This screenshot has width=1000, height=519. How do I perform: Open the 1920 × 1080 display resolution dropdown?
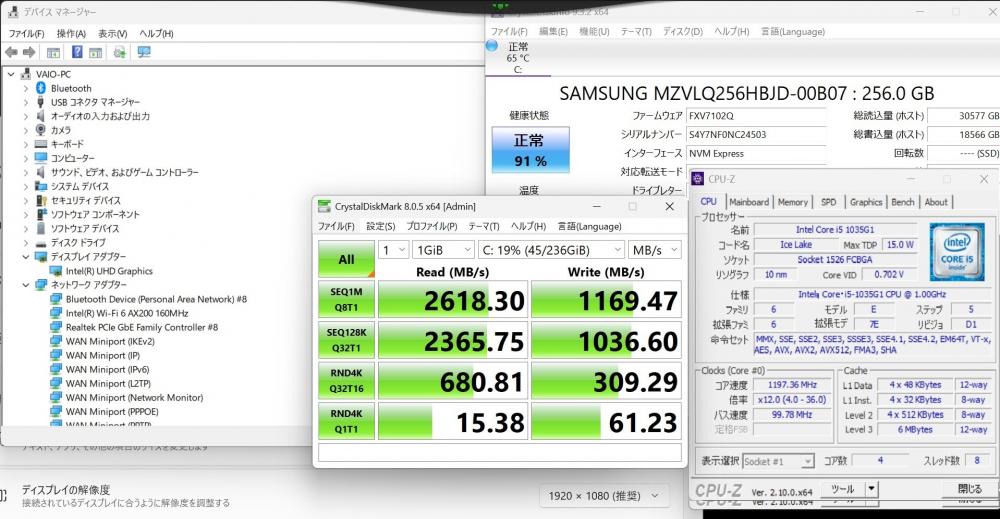[x=603, y=495]
